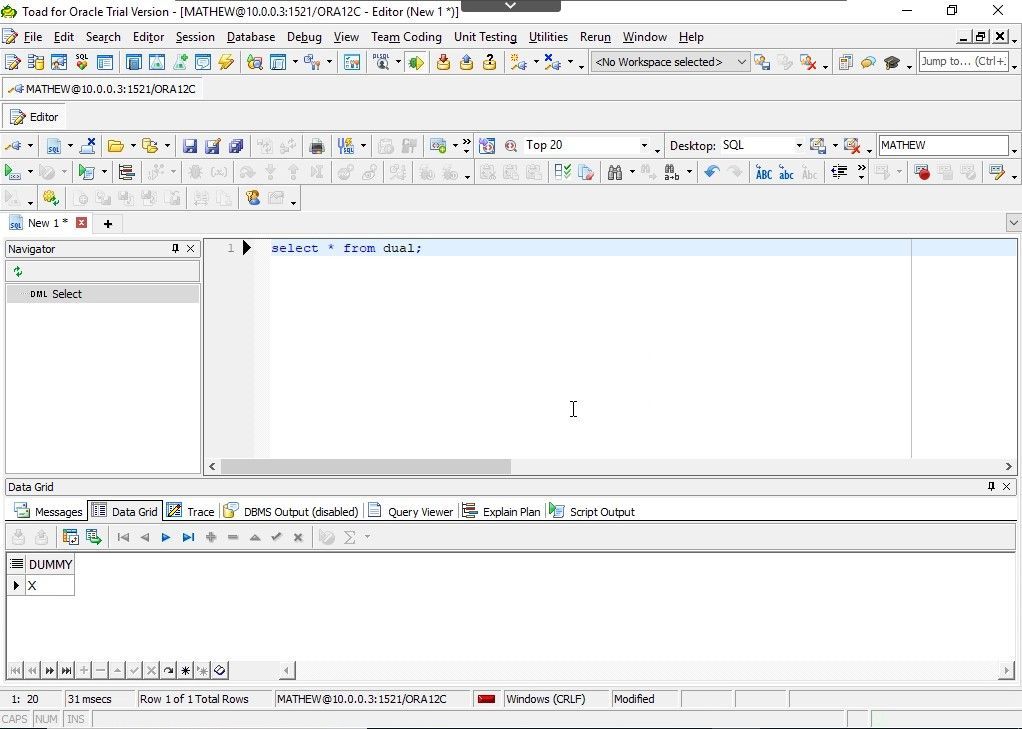
Task: Add a new editor tab with plus button
Action: pos(108,224)
